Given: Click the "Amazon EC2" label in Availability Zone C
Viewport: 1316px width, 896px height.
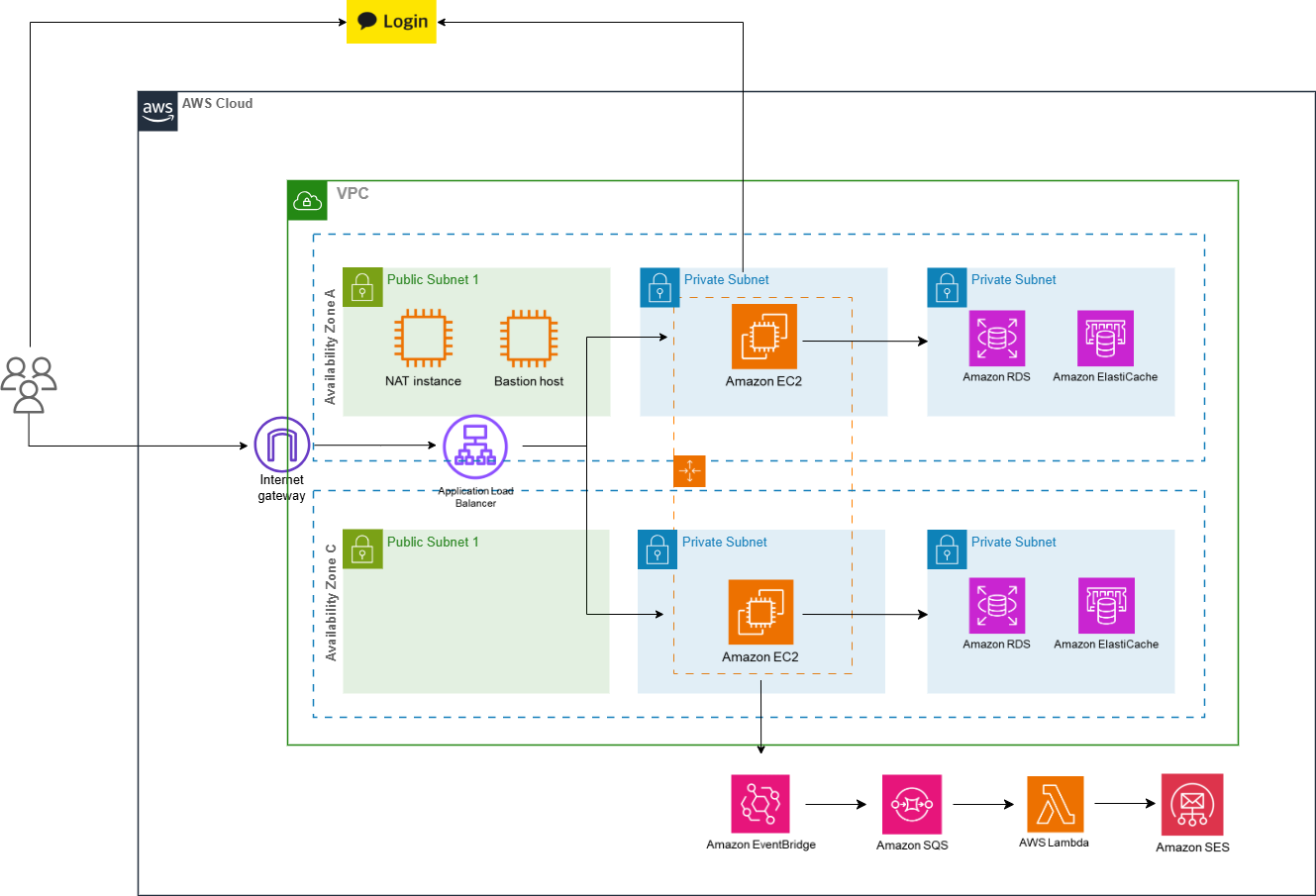Looking at the screenshot, I should pyautogui.click(x=760, y=656).
